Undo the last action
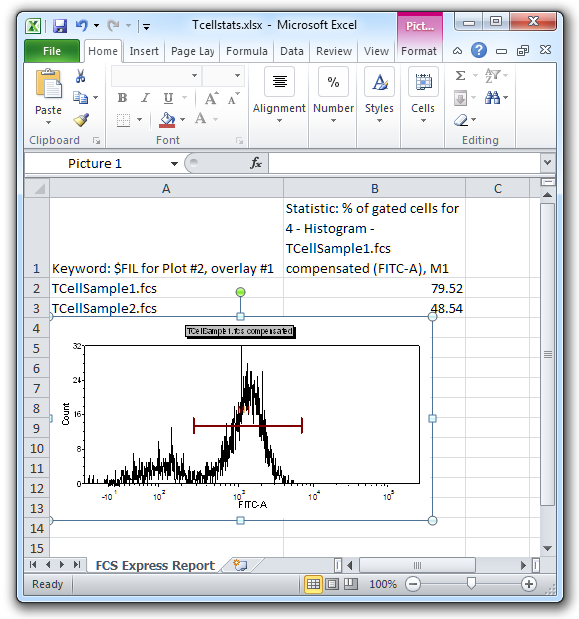Image resolution: width=579 pixels, height=619 pixels. (x=82, y=26)
